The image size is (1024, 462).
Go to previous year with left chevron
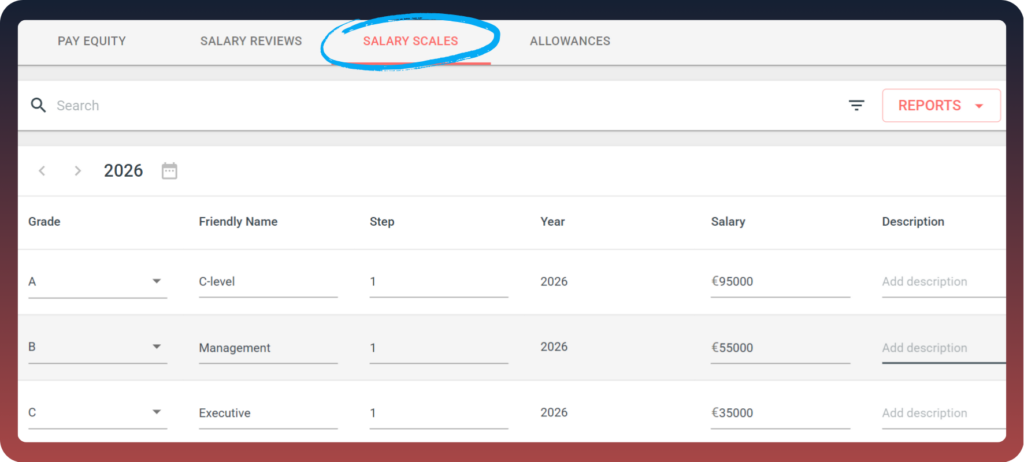pyautogui.click(x=42, y=171)
